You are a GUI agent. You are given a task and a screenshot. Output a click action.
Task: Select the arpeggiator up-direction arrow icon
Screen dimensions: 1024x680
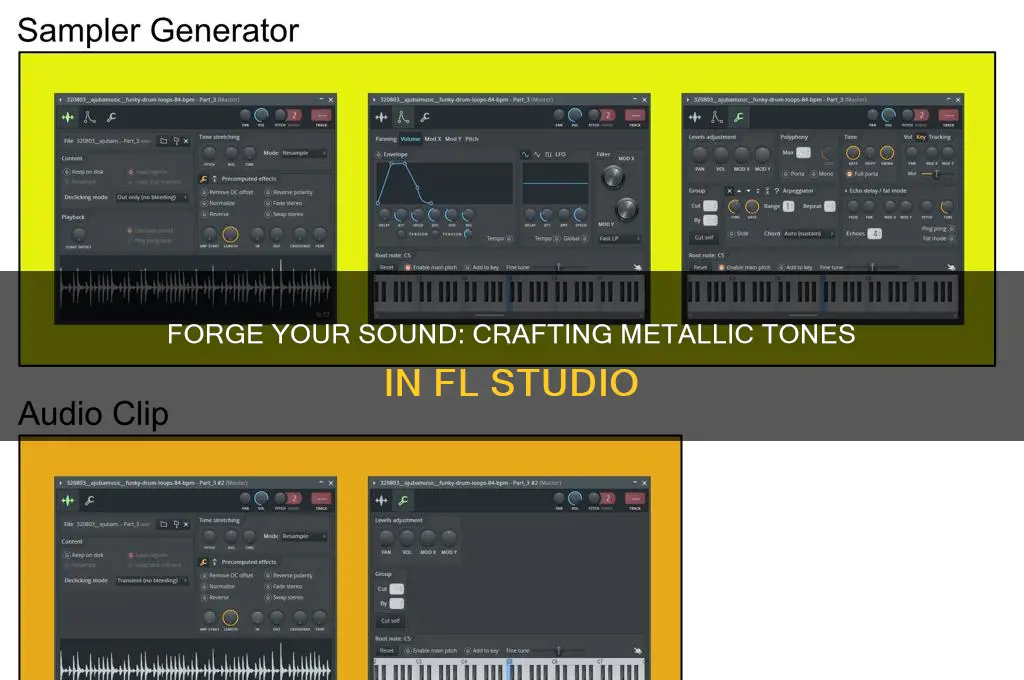click(x=739, y=191)
